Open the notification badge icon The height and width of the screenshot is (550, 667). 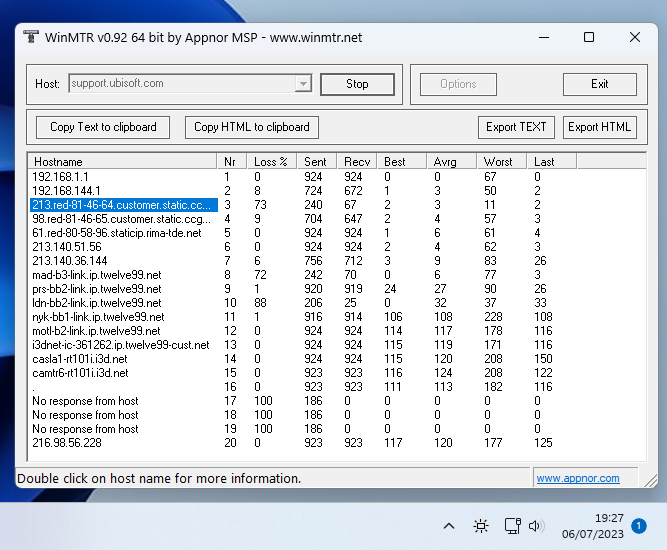click(639, 525)
